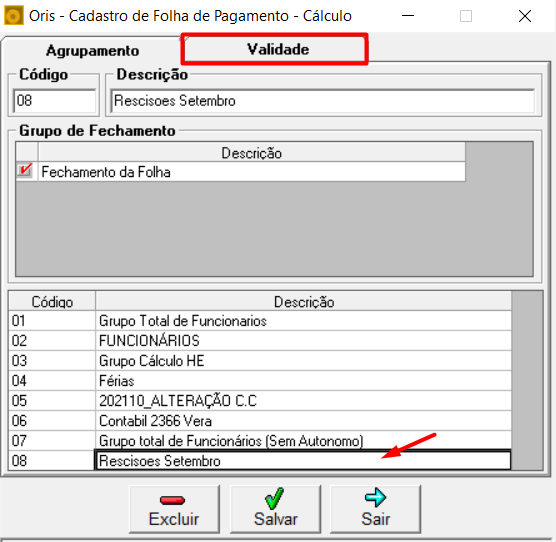Select Rescisoes Setembro in the lower list
The height and width of the screenshot is (542, 556).
click(303, 460)
